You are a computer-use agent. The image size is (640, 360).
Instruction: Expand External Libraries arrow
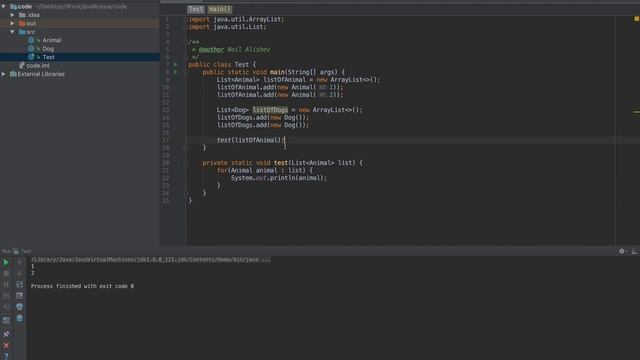4,74
